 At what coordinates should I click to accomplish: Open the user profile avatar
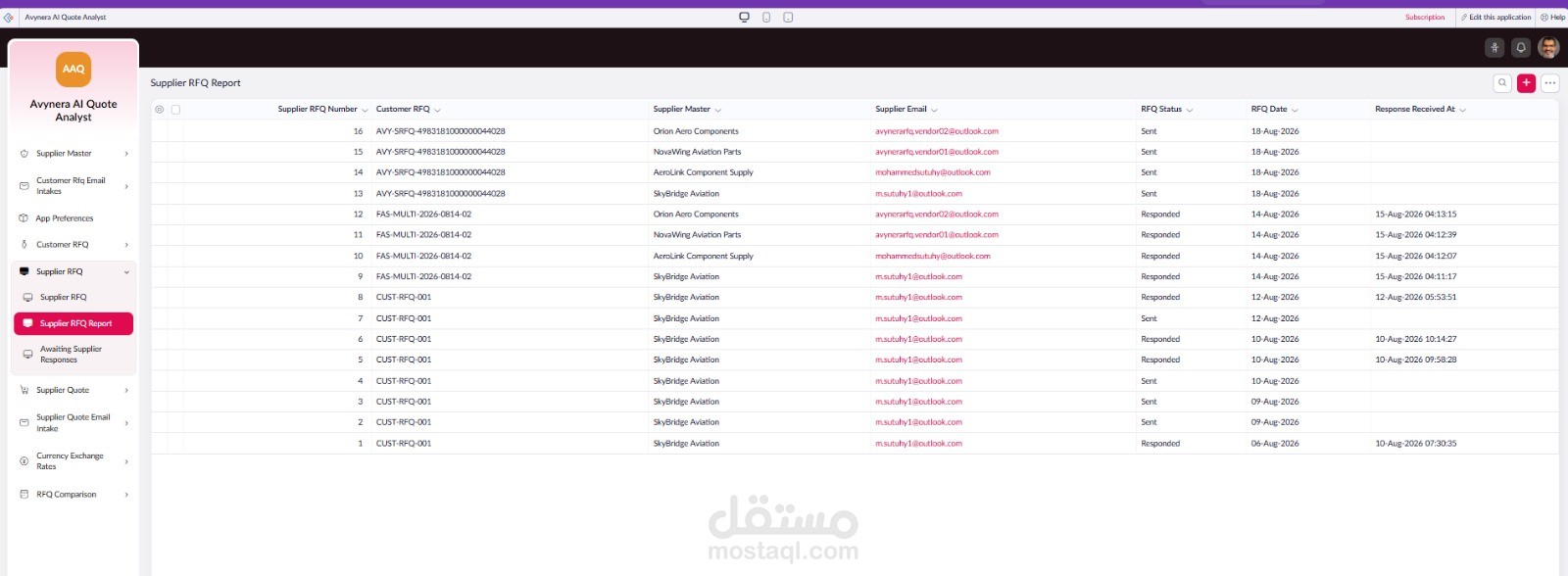coord(1548,47)
